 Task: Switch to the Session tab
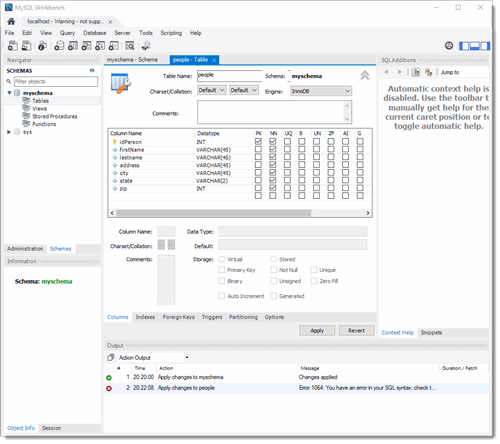pyautogui.click(x=51, y=428)
